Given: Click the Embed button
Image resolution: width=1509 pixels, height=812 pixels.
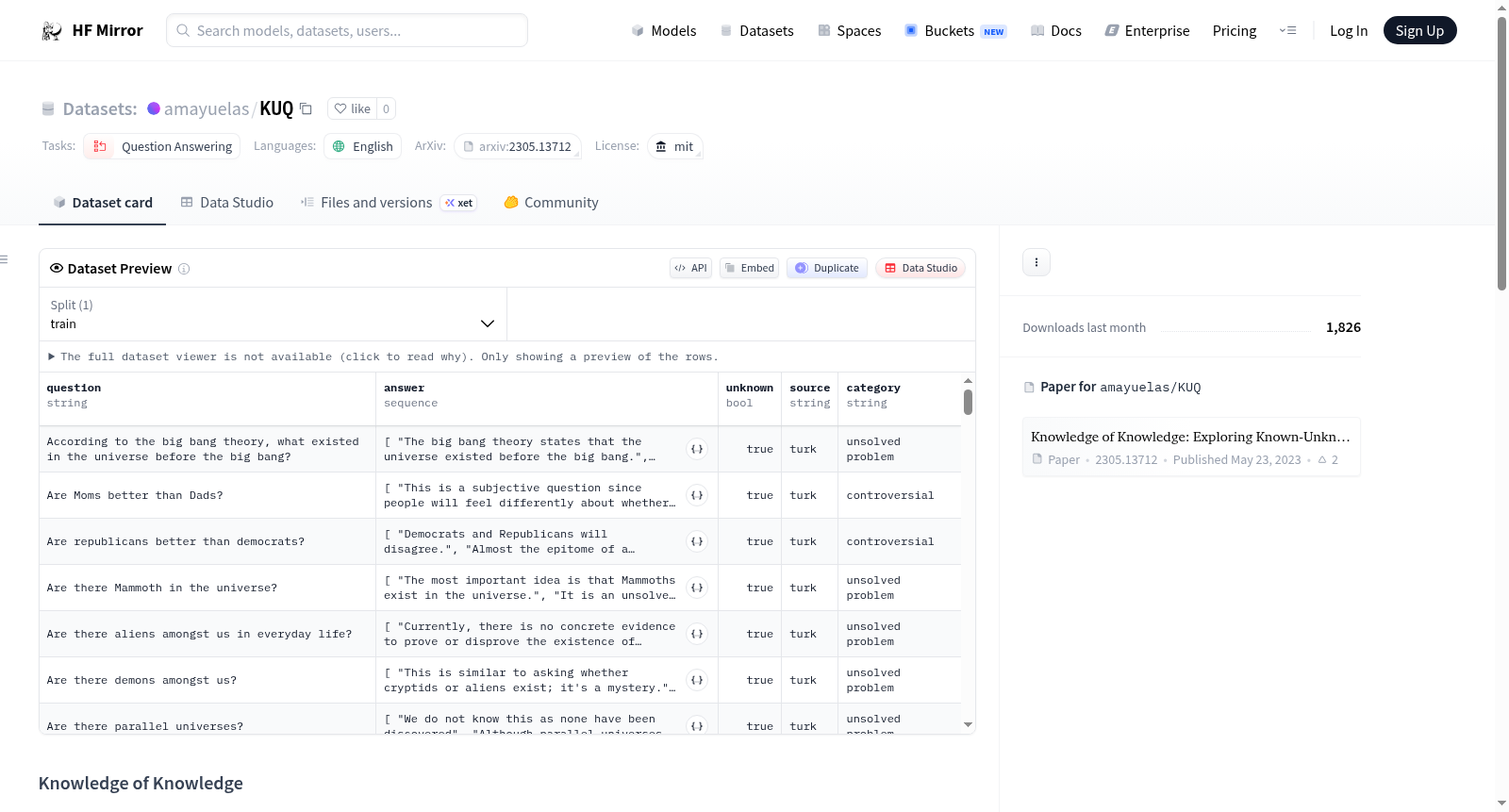Looking at the screenshot, I should (x=750, y=268).
